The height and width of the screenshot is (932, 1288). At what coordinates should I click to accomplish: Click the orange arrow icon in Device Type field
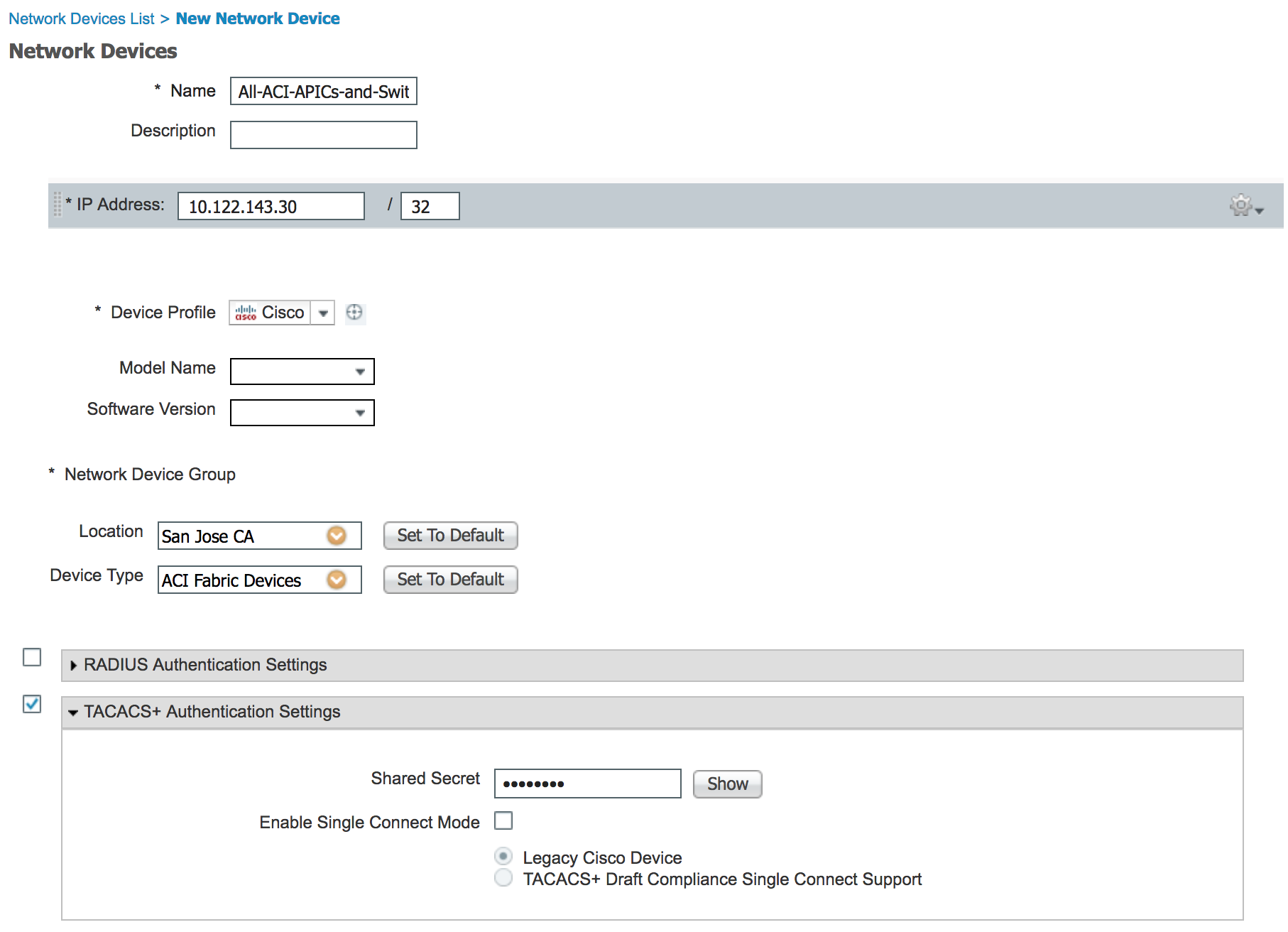(x=337, y=580)
